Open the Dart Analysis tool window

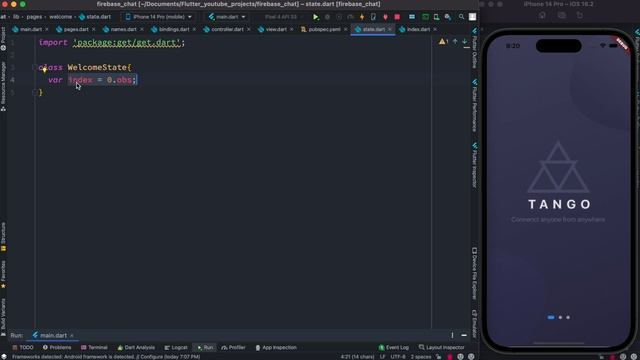(136, 347)
